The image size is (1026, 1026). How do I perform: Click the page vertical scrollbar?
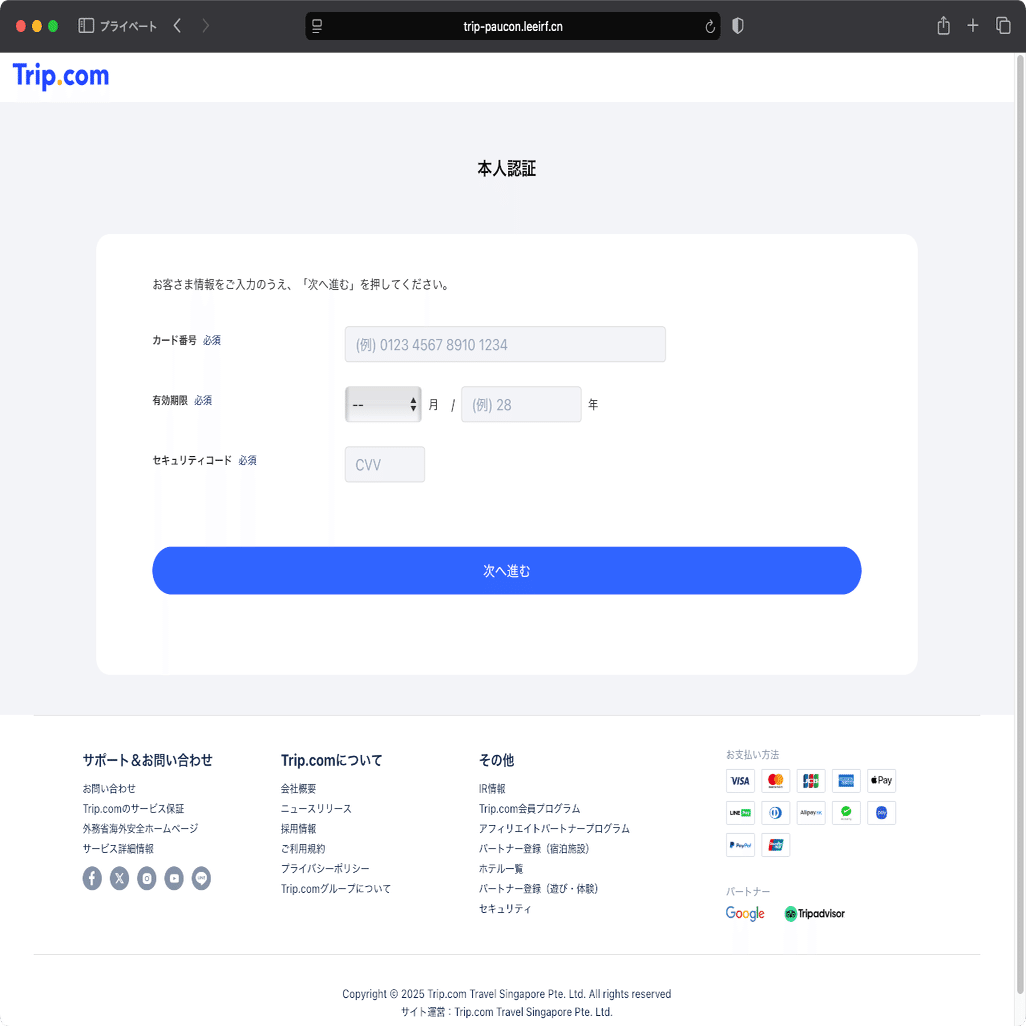(1019, 523)
